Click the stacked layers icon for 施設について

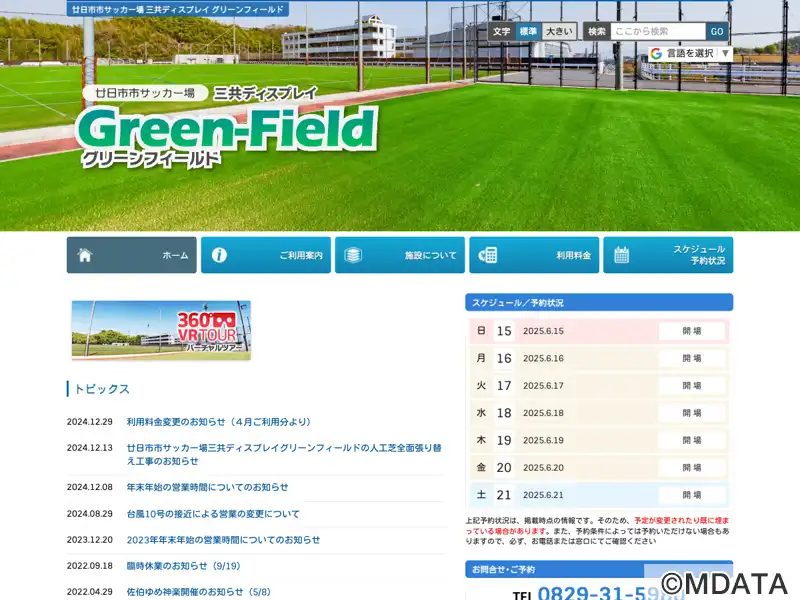click(x=353, y=255)
